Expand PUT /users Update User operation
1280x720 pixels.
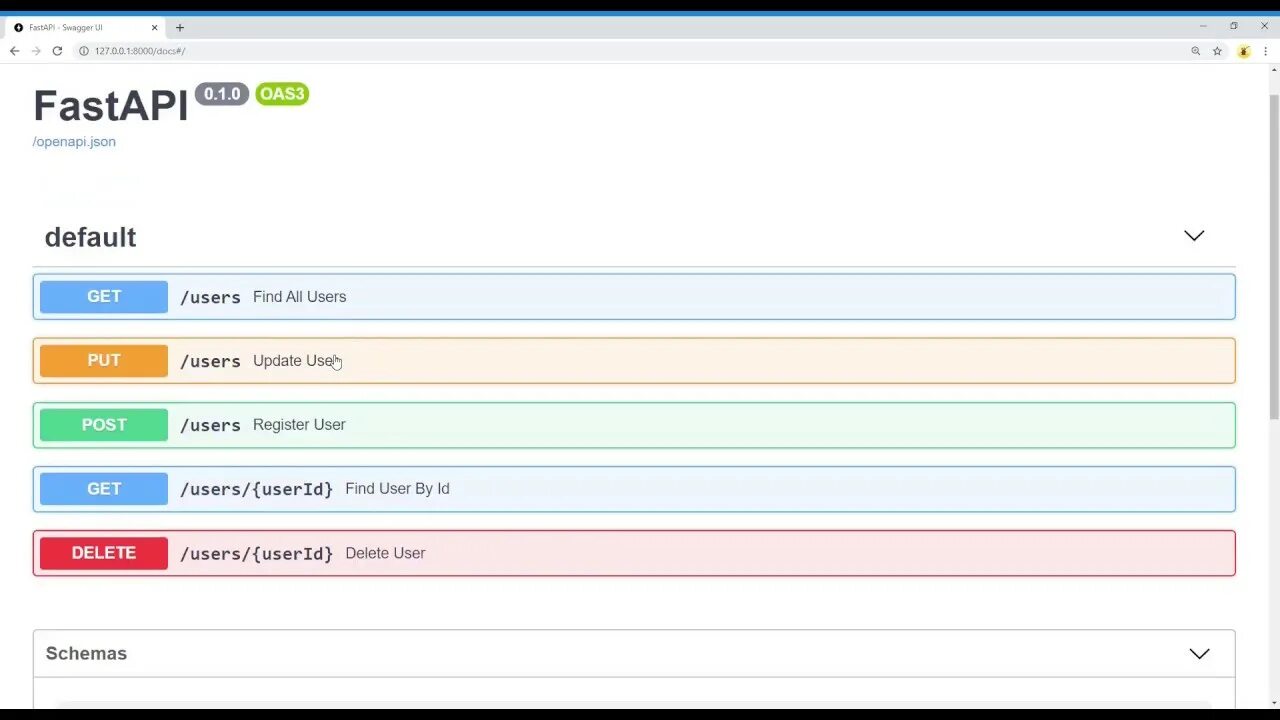click(634, 361)
